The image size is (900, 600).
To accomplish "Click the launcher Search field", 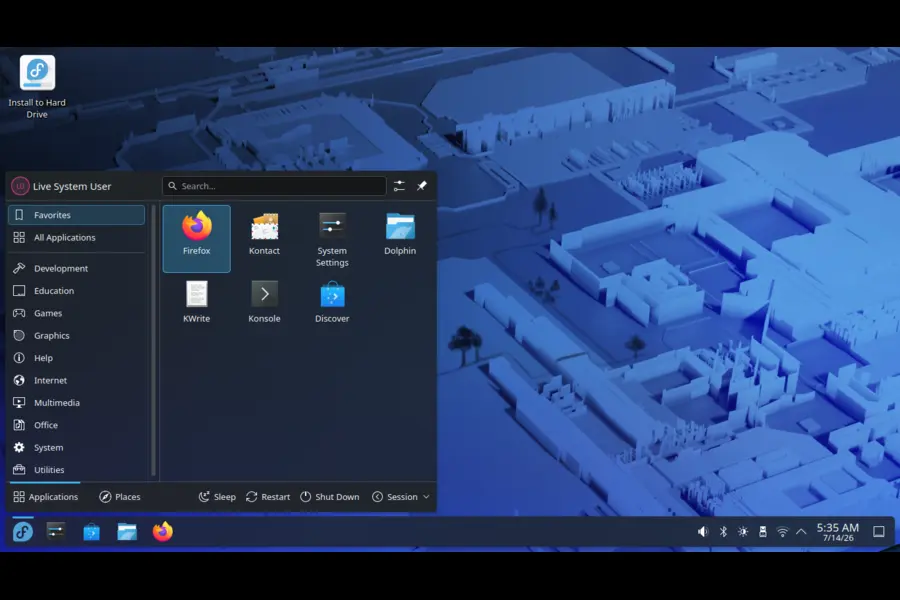I will (274, 186).
